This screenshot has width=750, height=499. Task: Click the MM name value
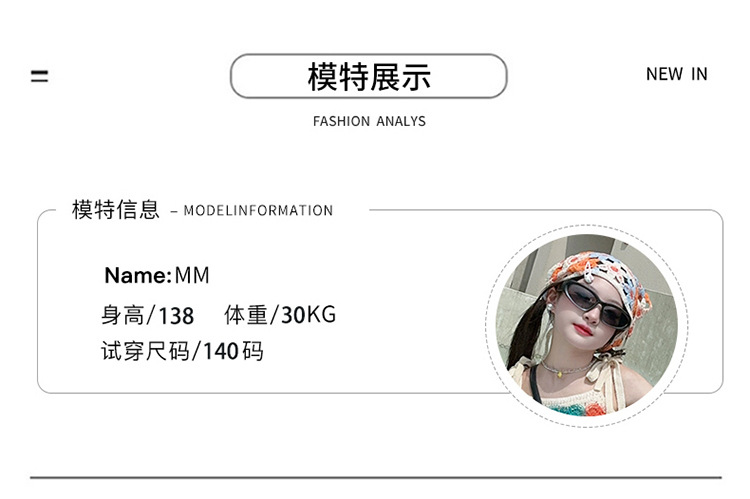[192, 275]
